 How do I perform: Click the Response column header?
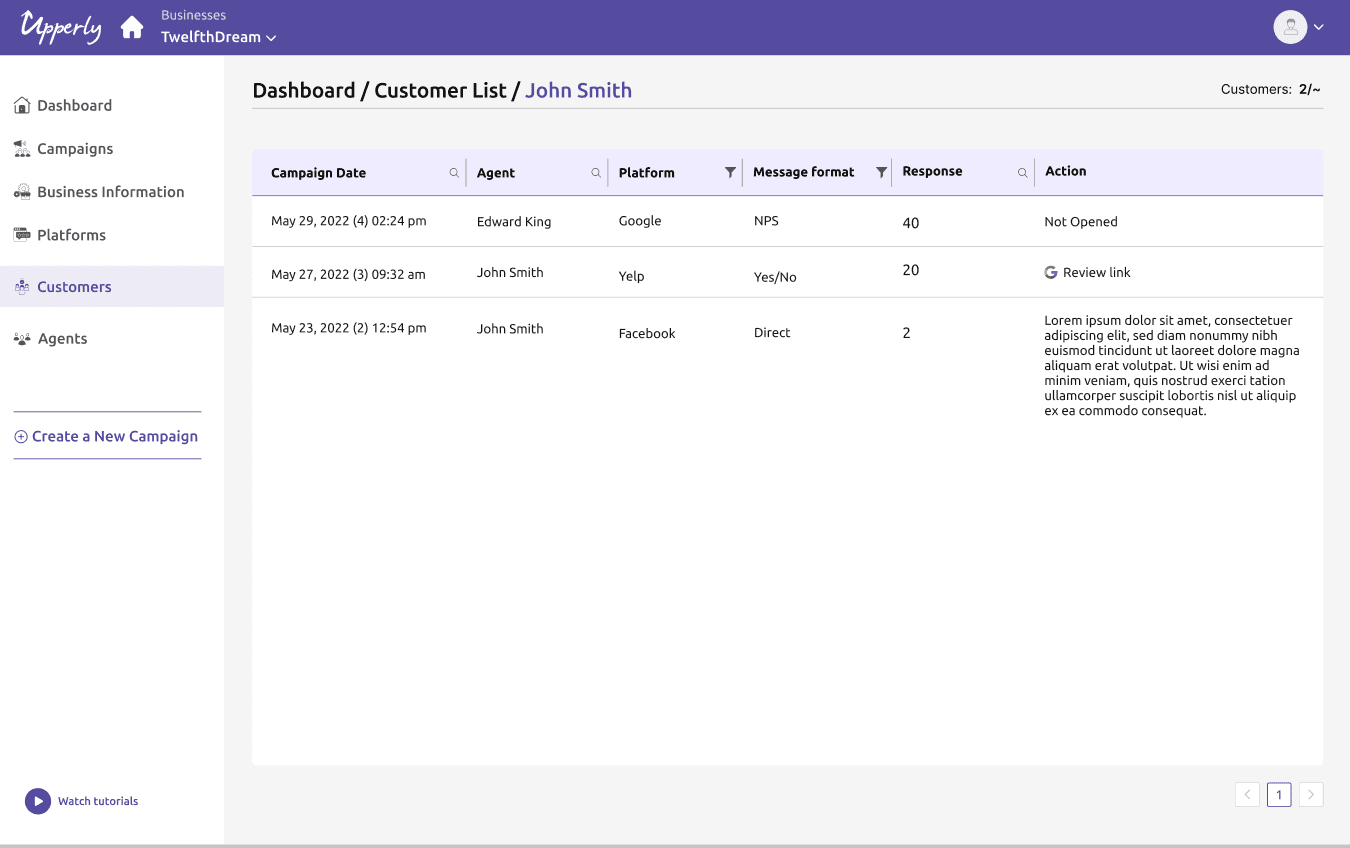coord(932,171)
